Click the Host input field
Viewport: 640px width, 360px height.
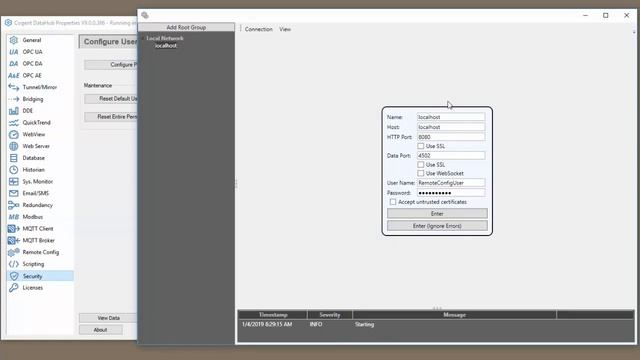tap(451, 127)
